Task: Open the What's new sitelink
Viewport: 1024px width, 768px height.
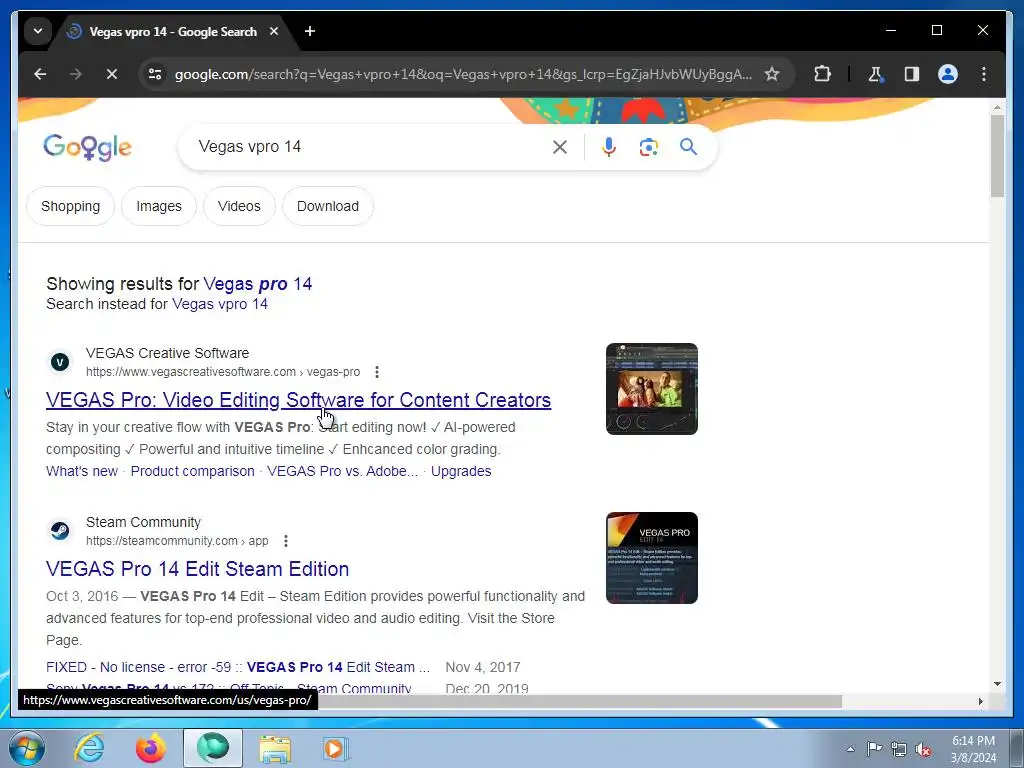Action: pos(82,472)
